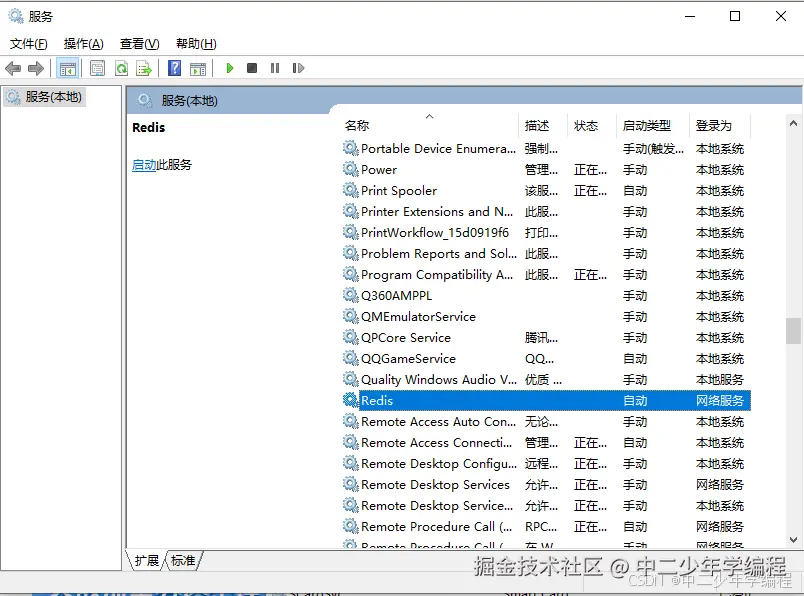This screenshot has height=596, width=804.
Task: Open the Help question mark icon
Action: (x=174, y=68)
